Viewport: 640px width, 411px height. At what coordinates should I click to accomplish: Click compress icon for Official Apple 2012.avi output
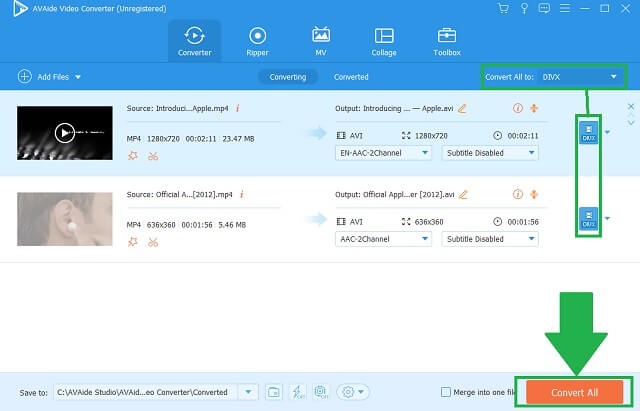tap(534, 194)
